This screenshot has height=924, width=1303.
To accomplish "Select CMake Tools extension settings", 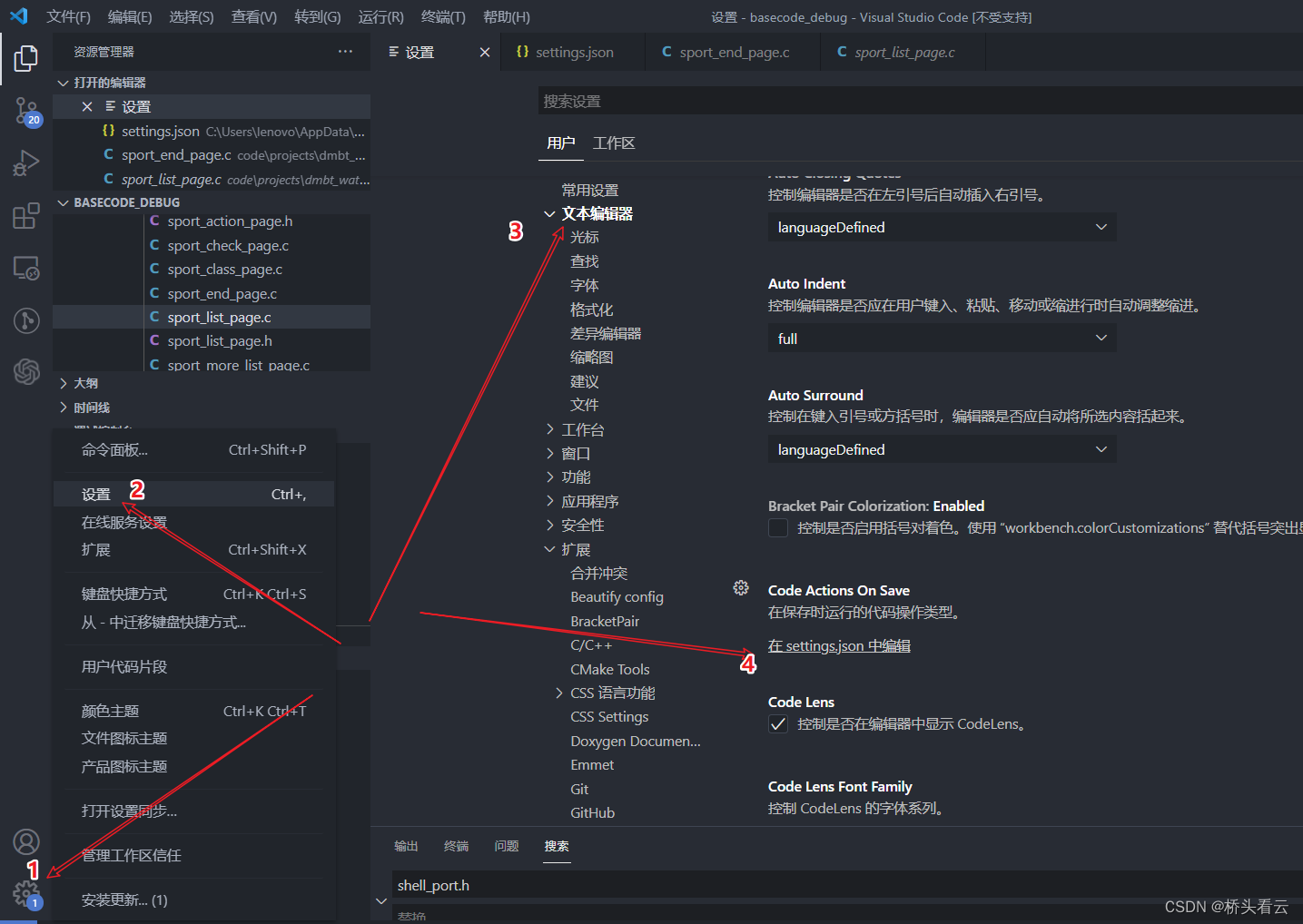I will click(610, 670).
